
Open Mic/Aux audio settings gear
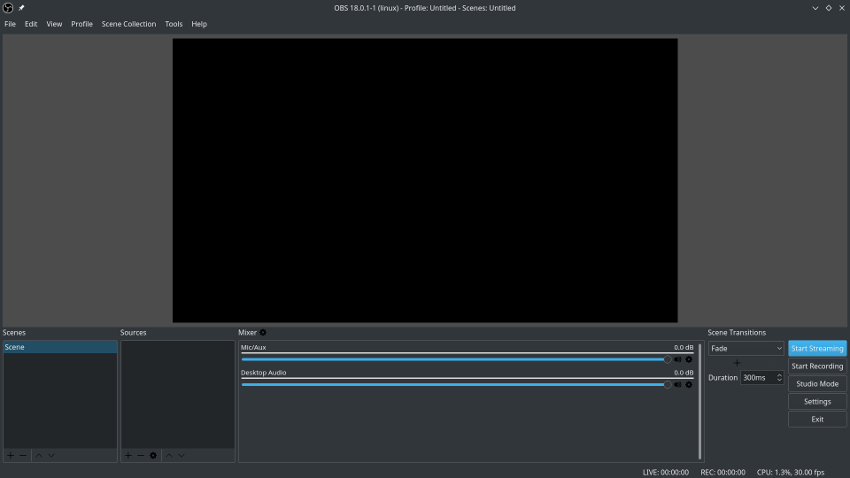(x=689, y=359)
